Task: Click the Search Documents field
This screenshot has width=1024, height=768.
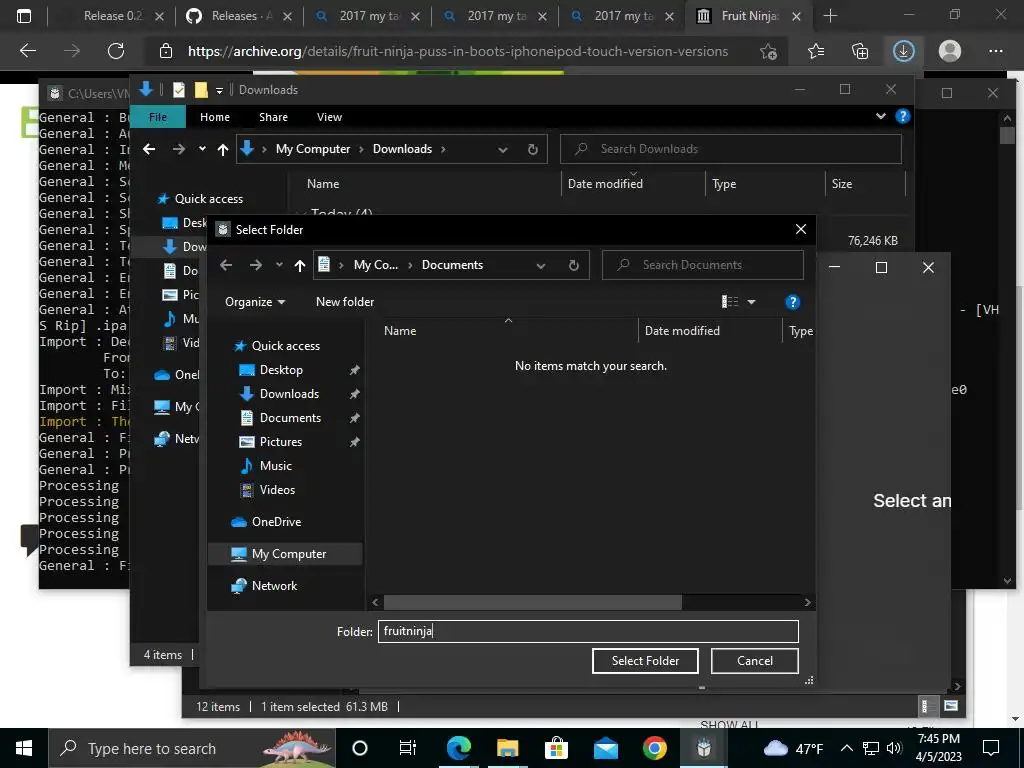Action: tap(702, 264)
